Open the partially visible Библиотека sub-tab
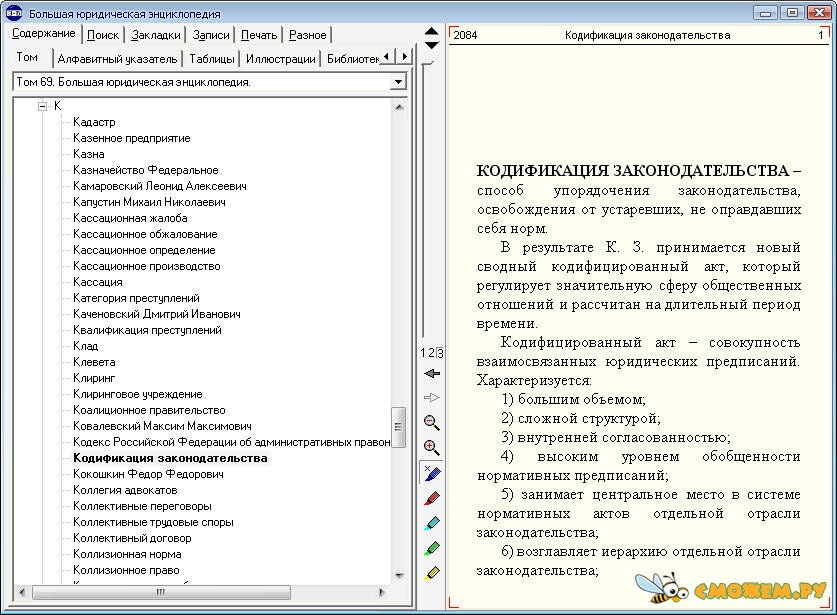 coord(352,59)
